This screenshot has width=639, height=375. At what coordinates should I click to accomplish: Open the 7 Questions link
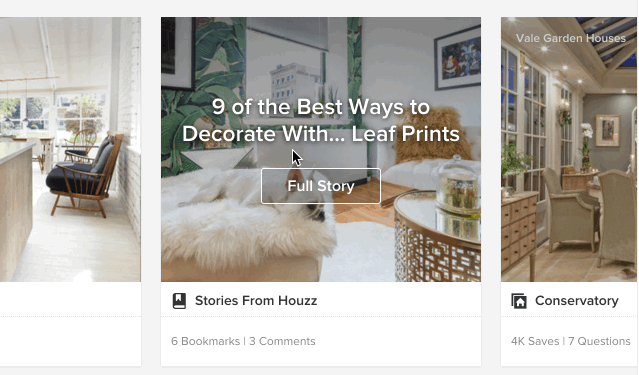tap(599, 341)
